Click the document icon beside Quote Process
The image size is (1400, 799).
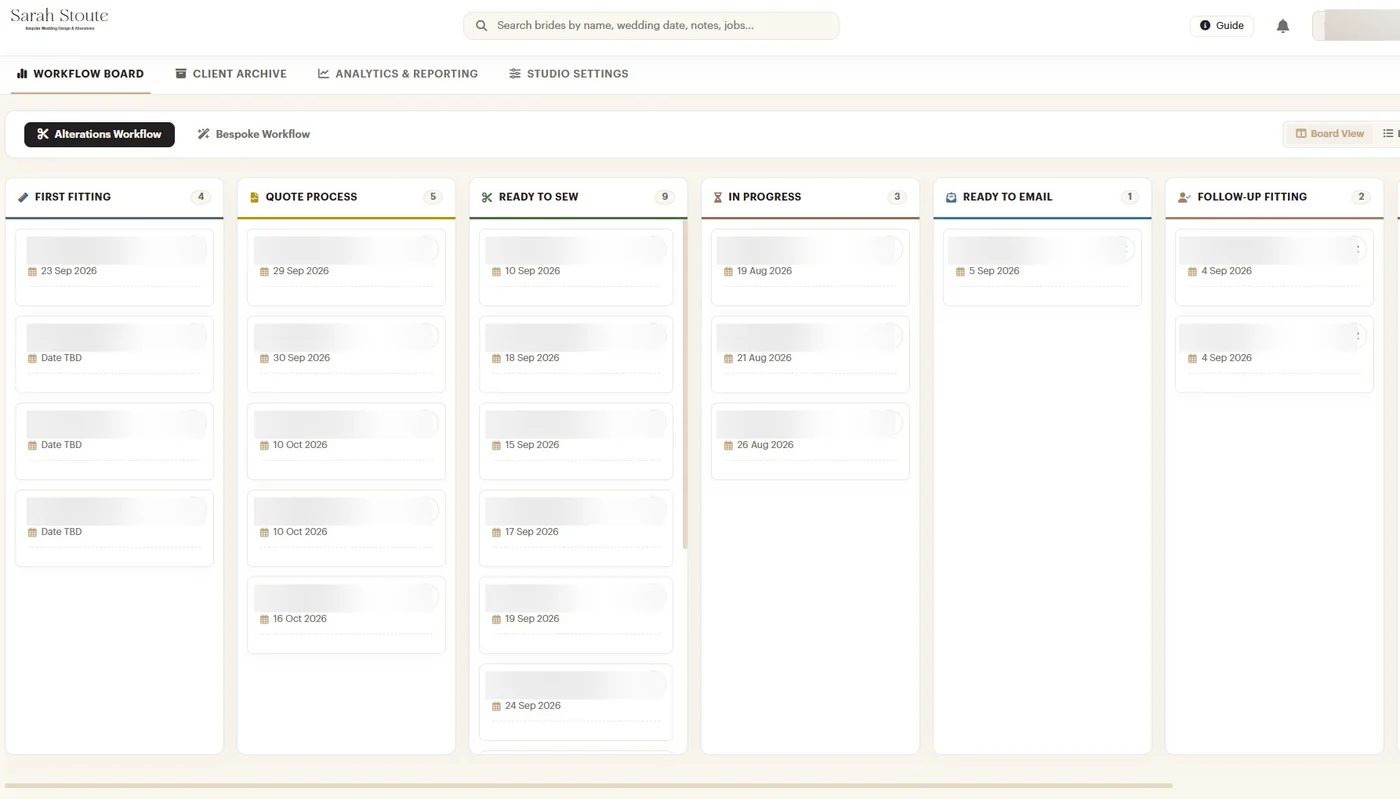(x=254, y=197)
